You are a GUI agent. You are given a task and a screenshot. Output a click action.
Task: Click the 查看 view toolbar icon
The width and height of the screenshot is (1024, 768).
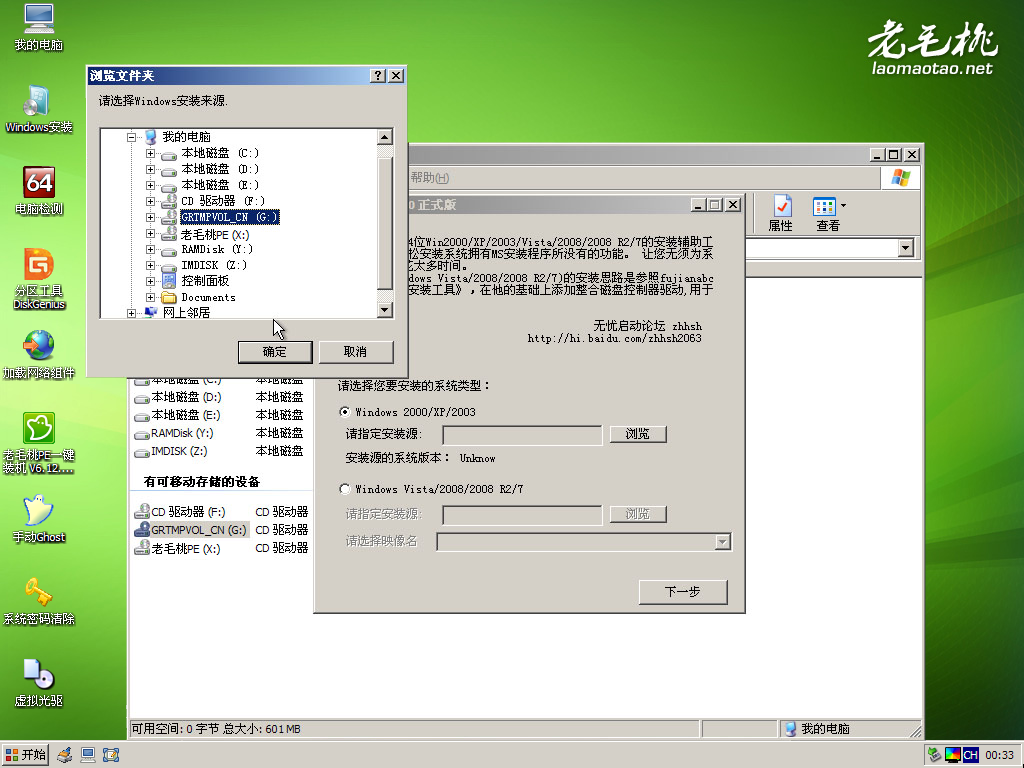825,214
